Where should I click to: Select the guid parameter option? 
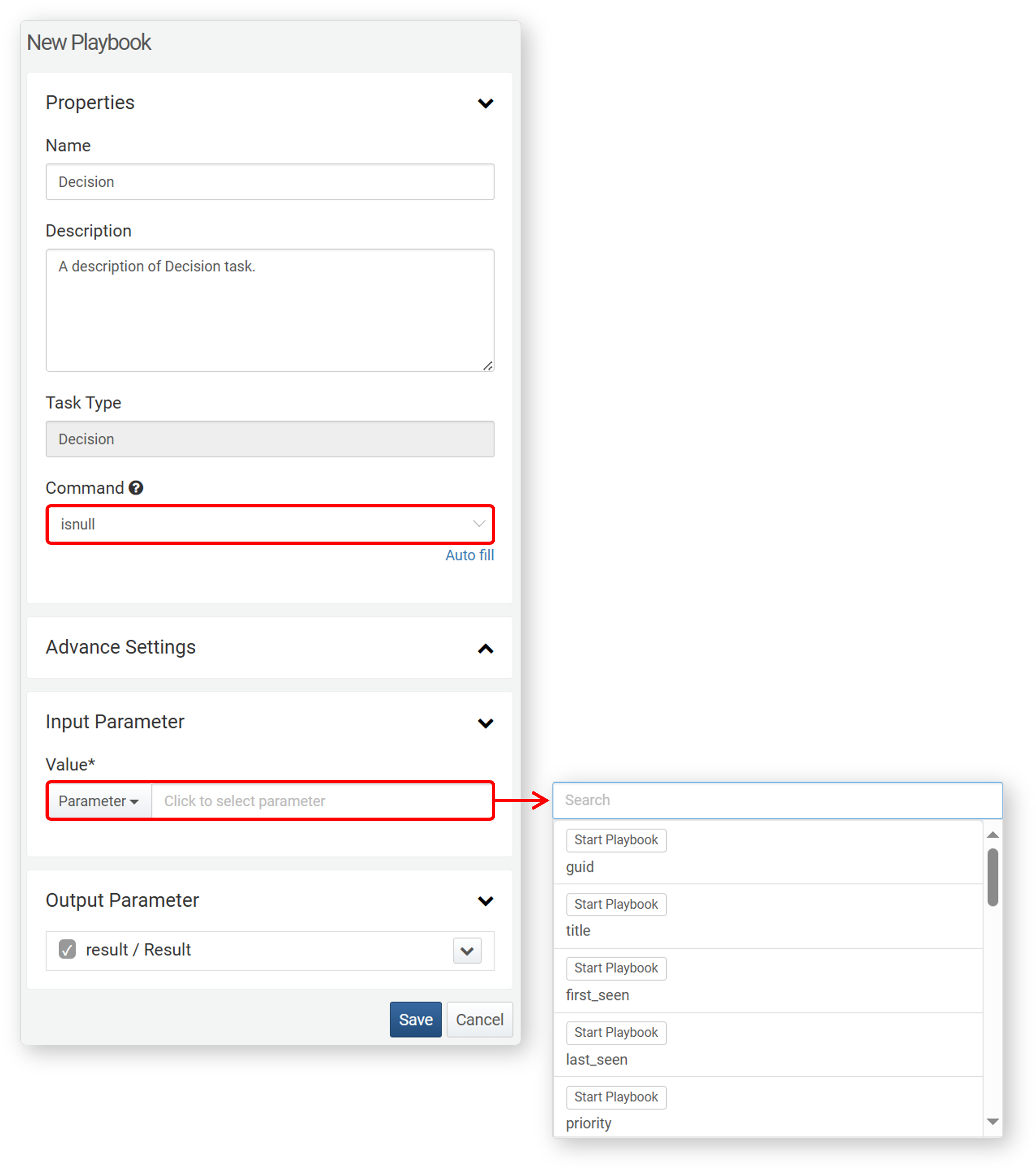pos(580,867)
